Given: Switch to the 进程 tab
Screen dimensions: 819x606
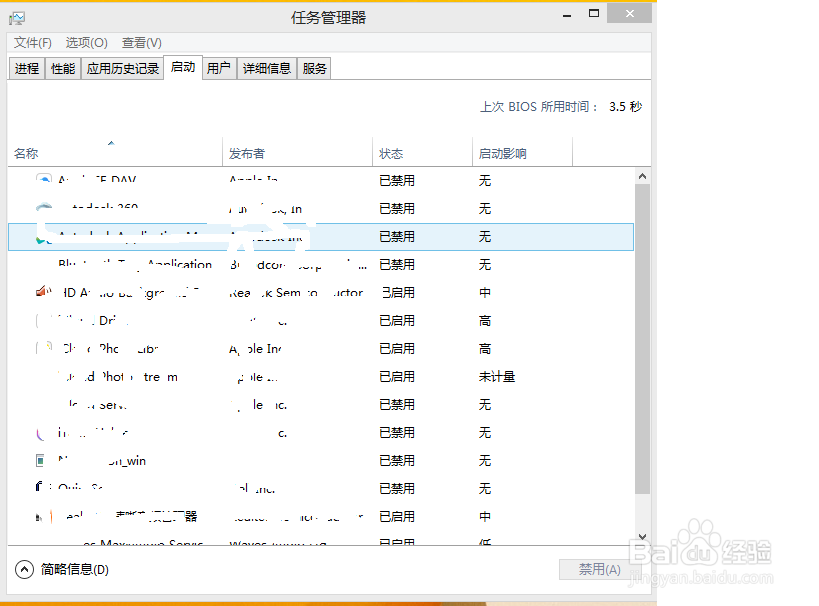Looking at the screenshot, I should tap(26, 67).
